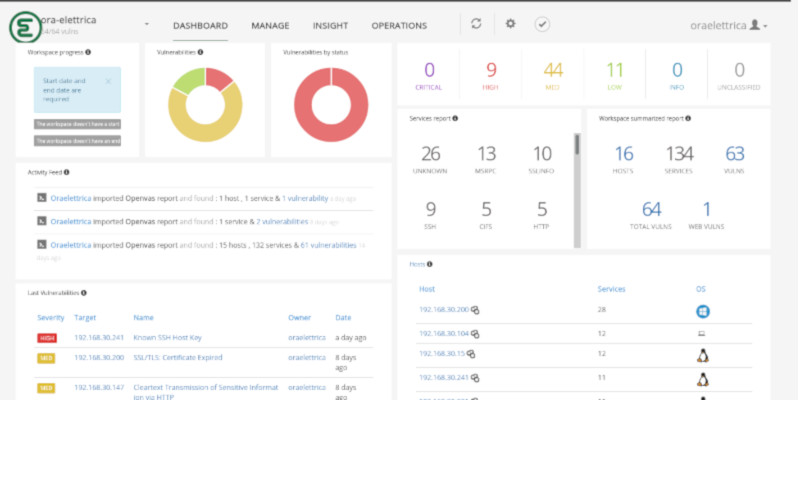Click the checkmark circle icon in the top bar
Viewport: 800px width, 488px height.
click(542, 24)
